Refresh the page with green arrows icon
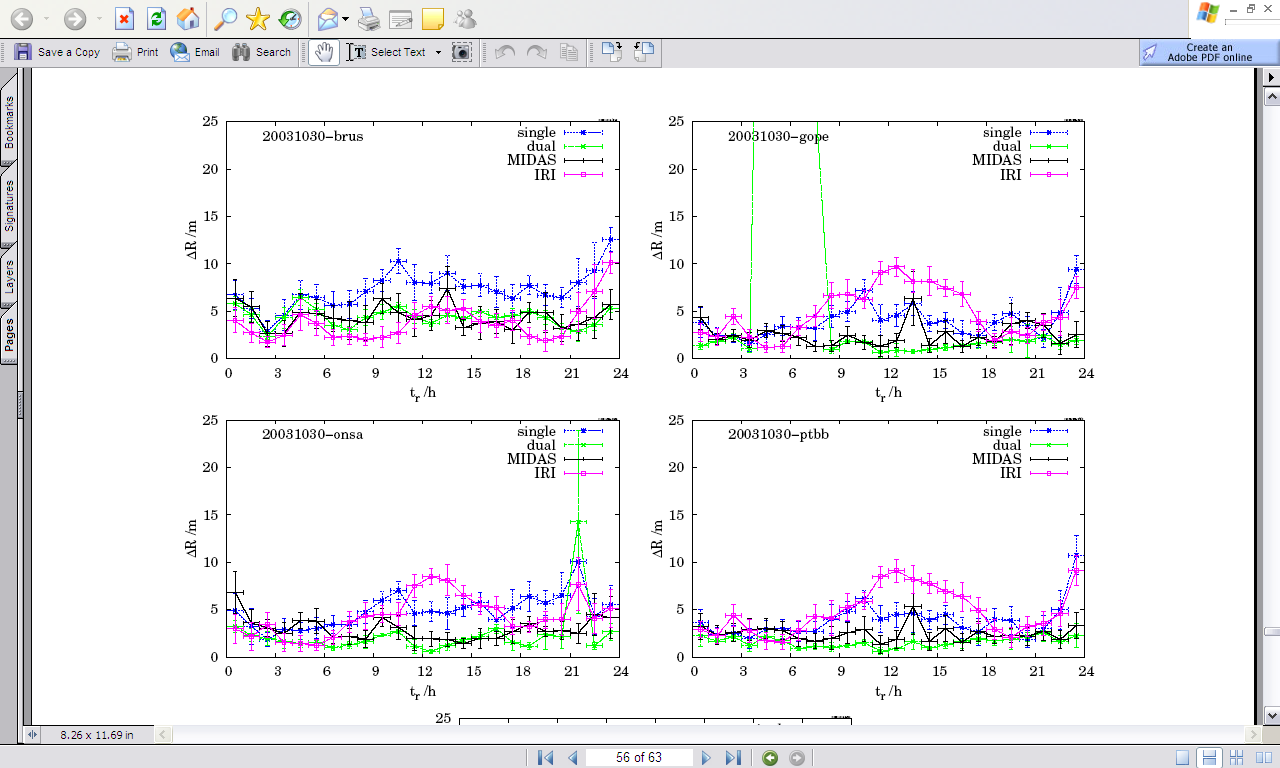The image size is (1280, 768). pyautogui.click(x=156, y=19)
